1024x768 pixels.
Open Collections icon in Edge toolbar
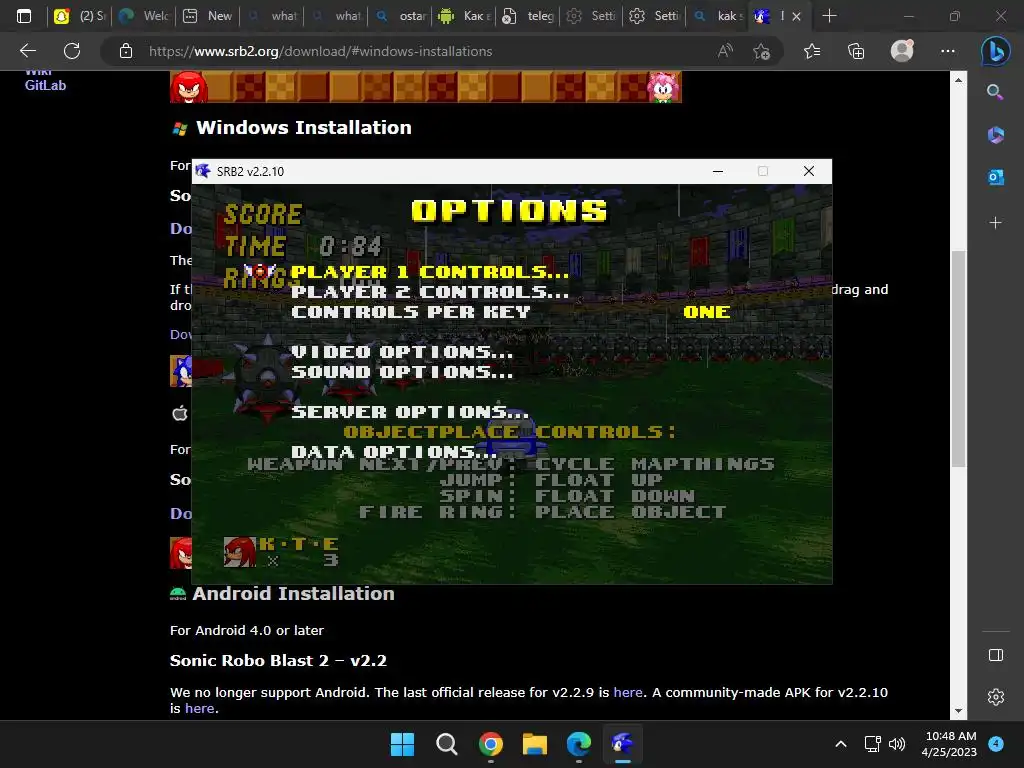tap(856, 51)
